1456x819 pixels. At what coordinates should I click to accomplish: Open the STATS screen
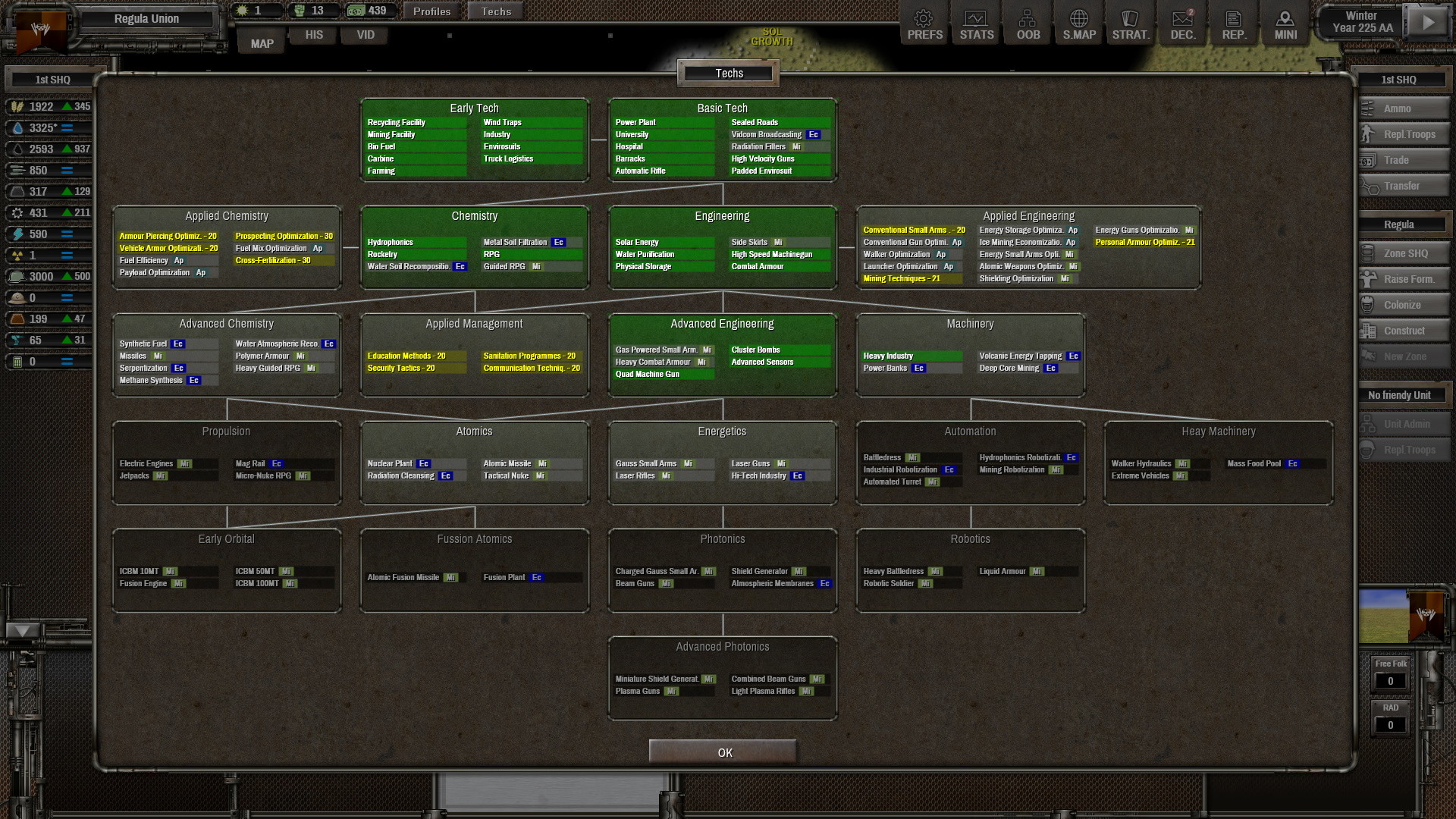(975, 23)
